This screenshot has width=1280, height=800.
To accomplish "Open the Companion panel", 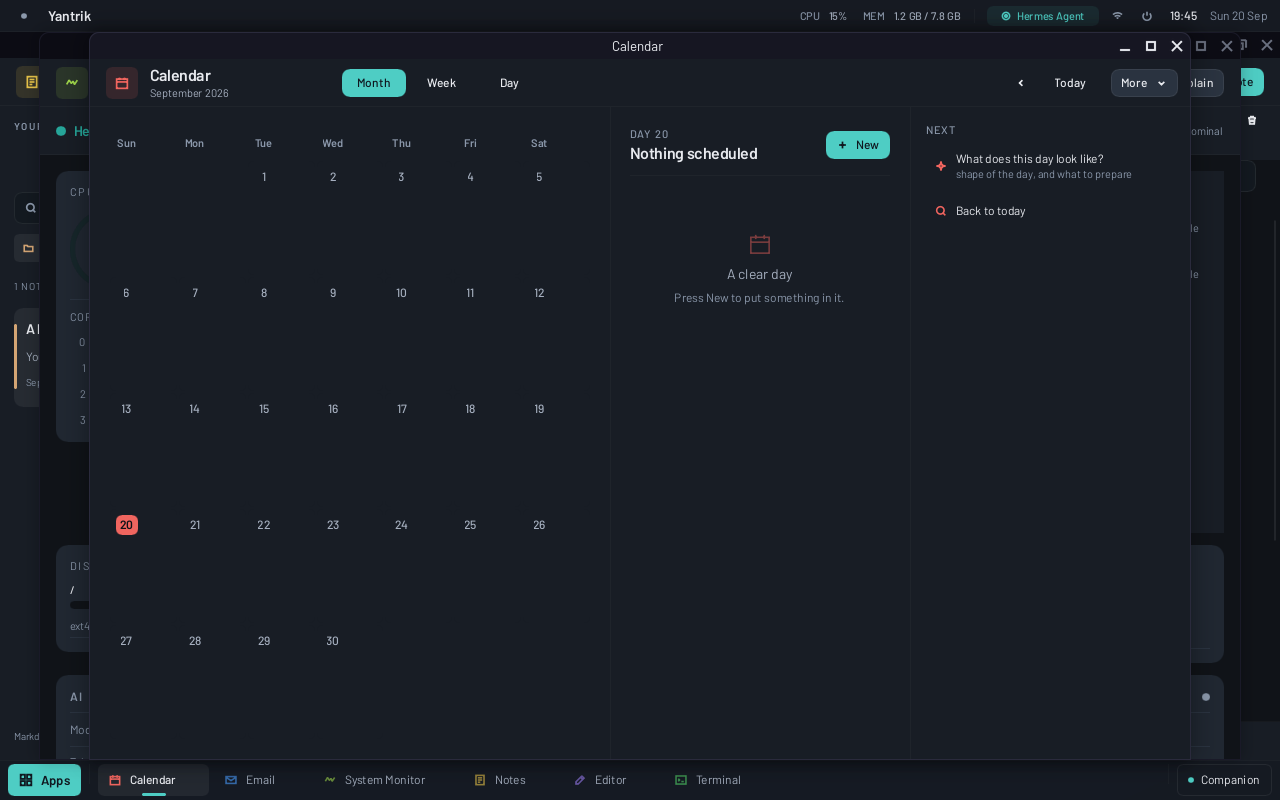I will [1224, 780].
